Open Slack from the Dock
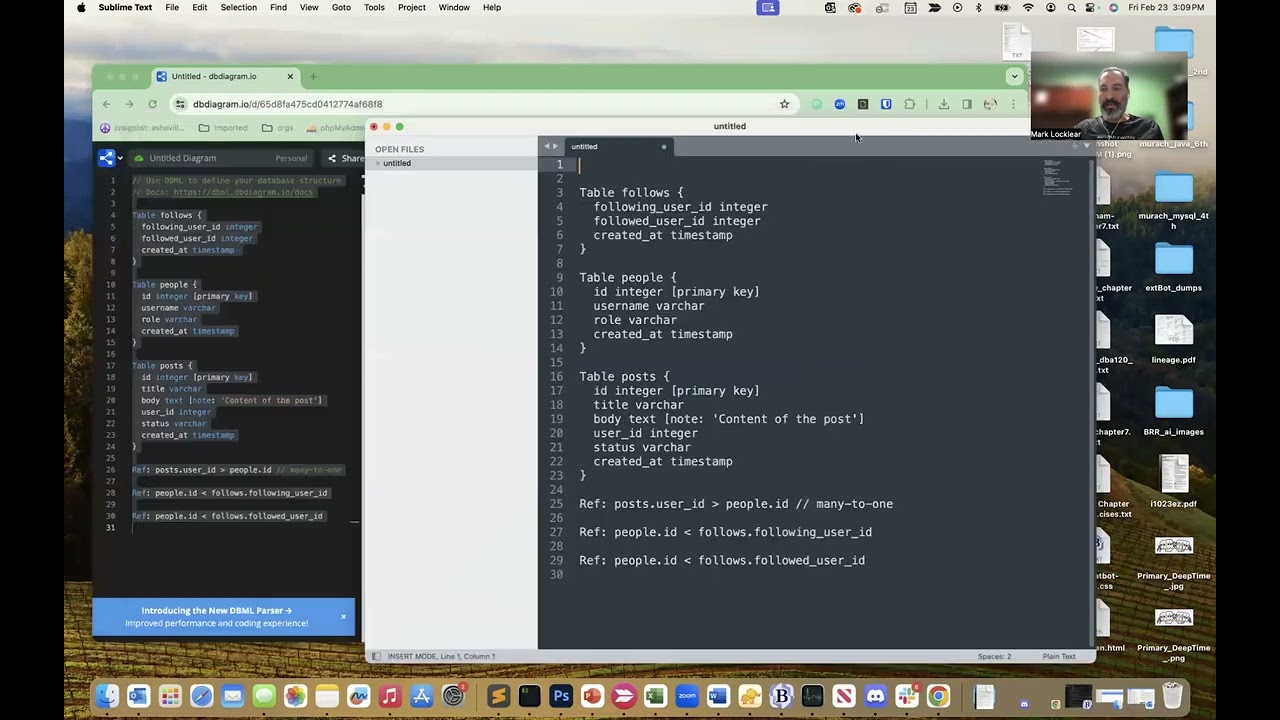The image size is (1280, 720). 907,696
